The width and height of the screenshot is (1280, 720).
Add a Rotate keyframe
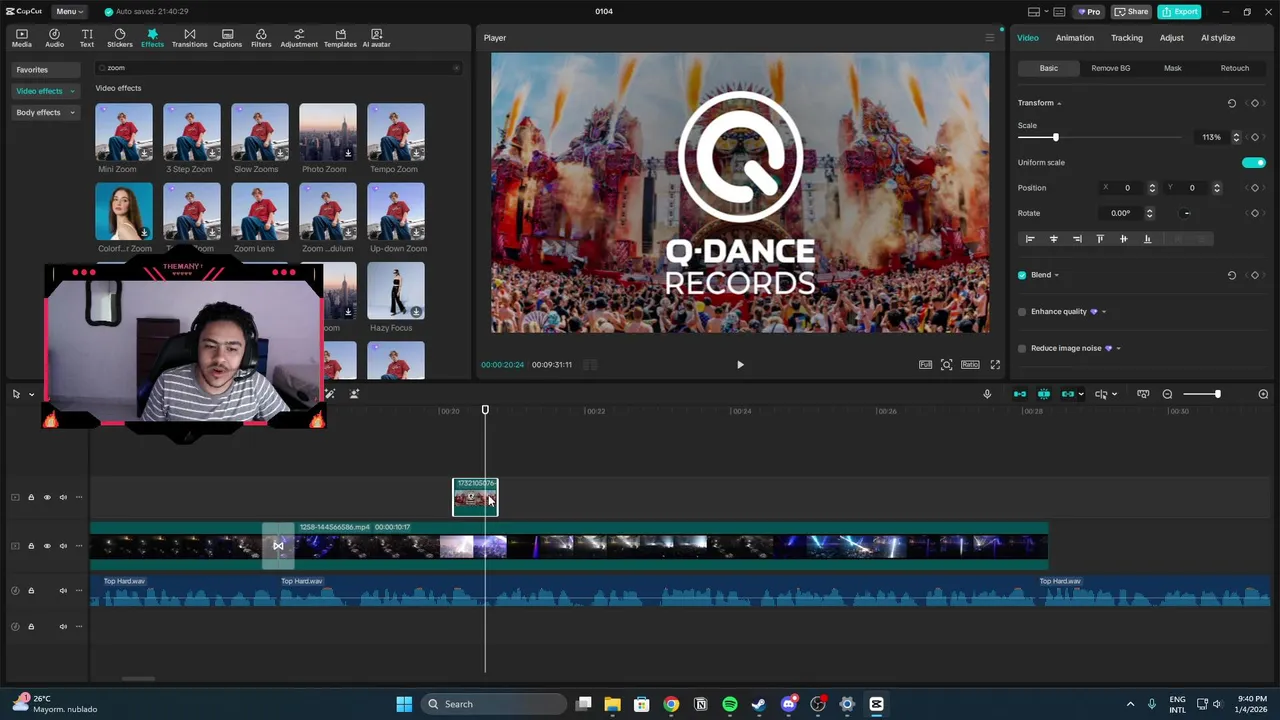(x=1255, y=213)
